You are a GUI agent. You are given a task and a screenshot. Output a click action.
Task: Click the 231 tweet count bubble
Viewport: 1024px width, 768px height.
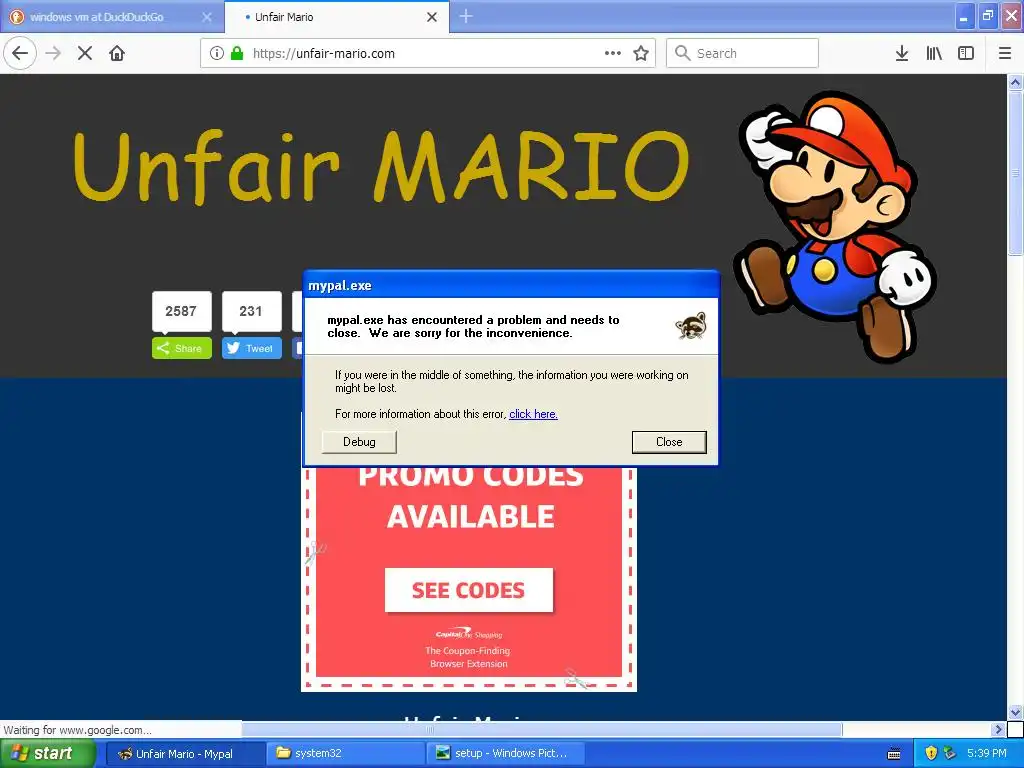(251, 312)
